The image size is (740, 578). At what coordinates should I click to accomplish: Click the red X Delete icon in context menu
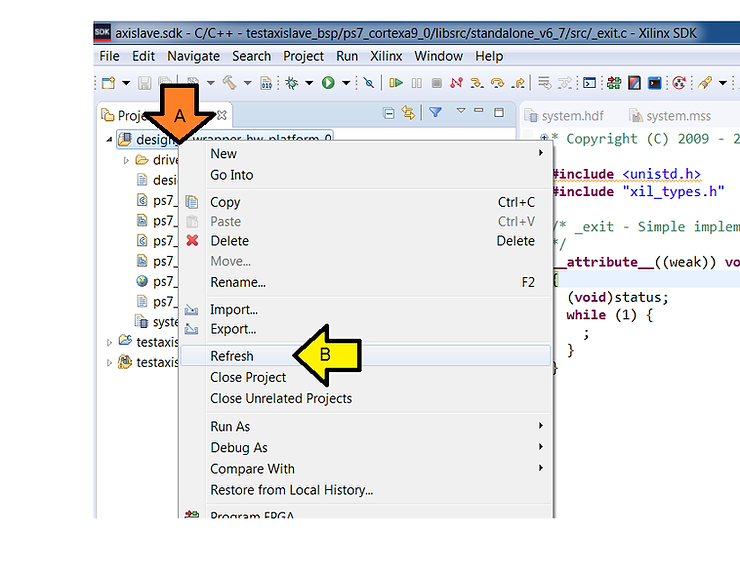192,241
